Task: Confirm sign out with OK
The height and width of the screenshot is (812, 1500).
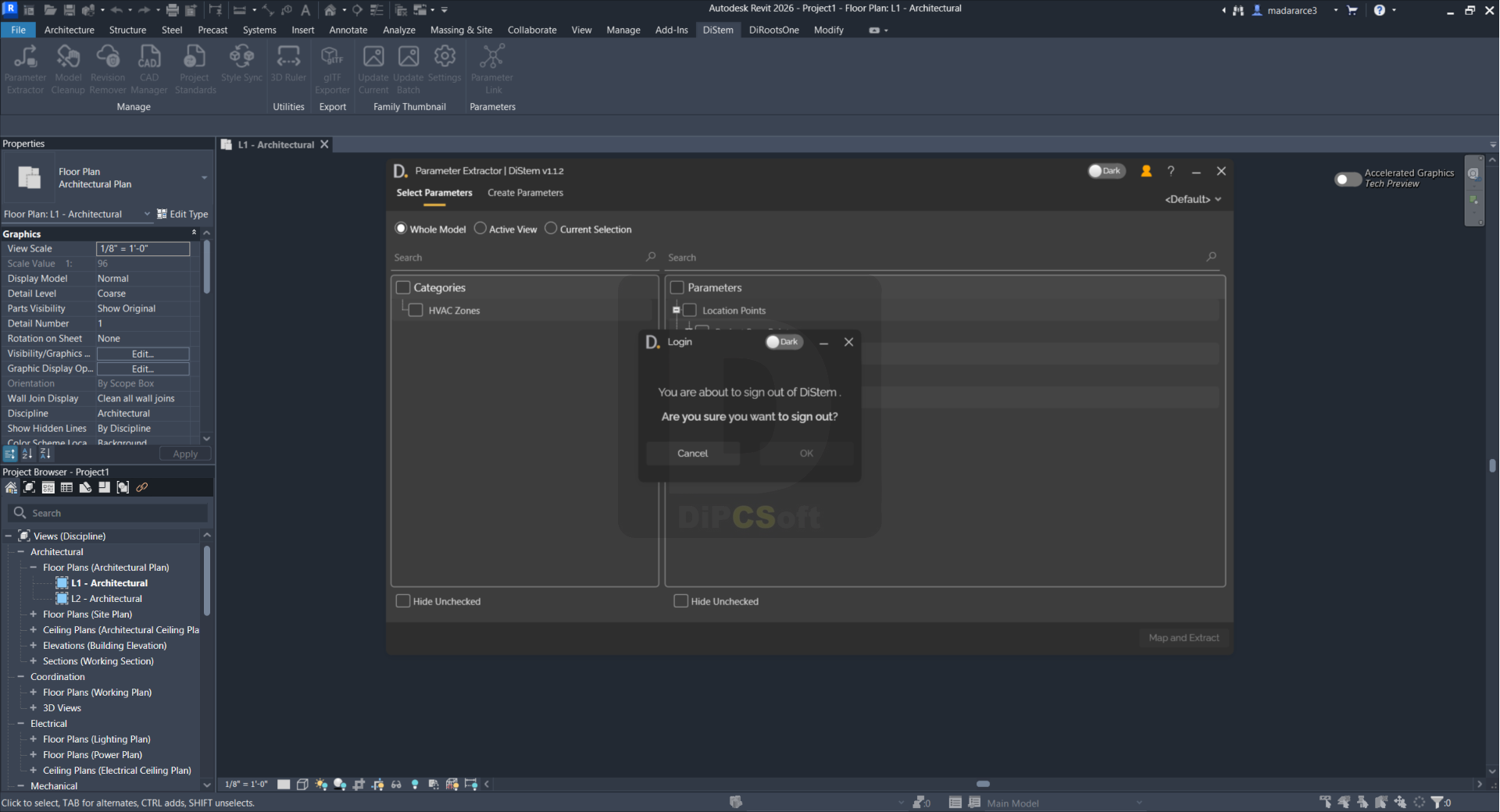Action: coord(806,453)
